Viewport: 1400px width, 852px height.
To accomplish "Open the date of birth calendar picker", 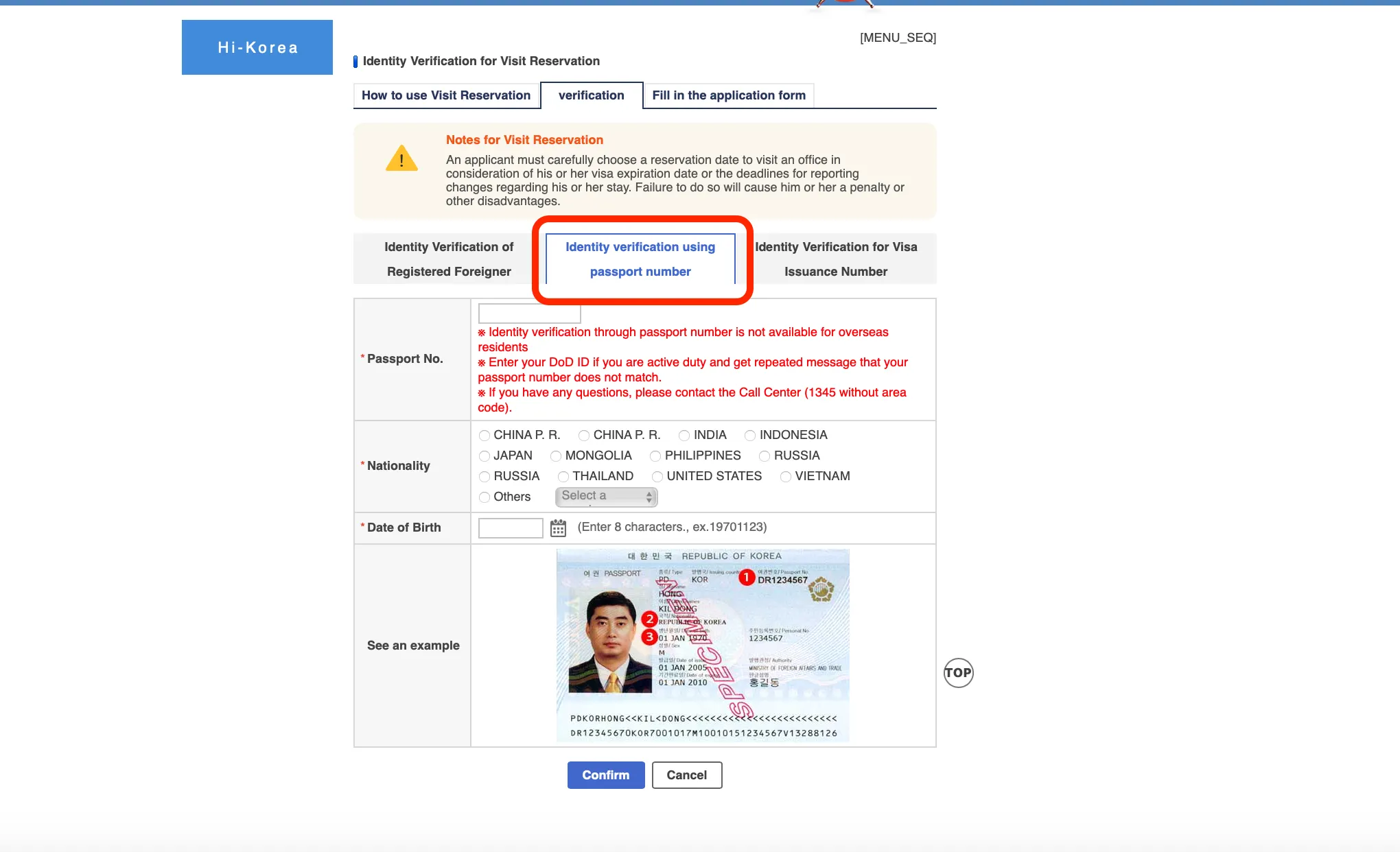I will point(558,528).
